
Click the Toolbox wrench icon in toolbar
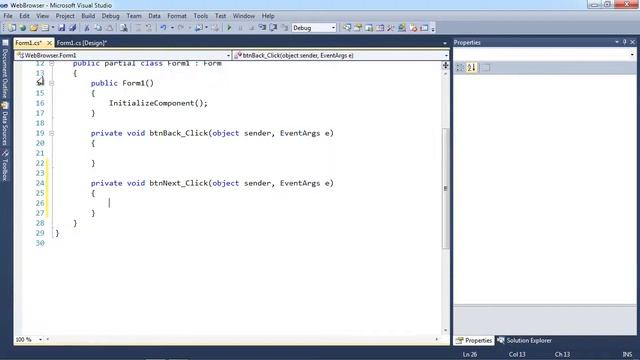click(391, 28)
